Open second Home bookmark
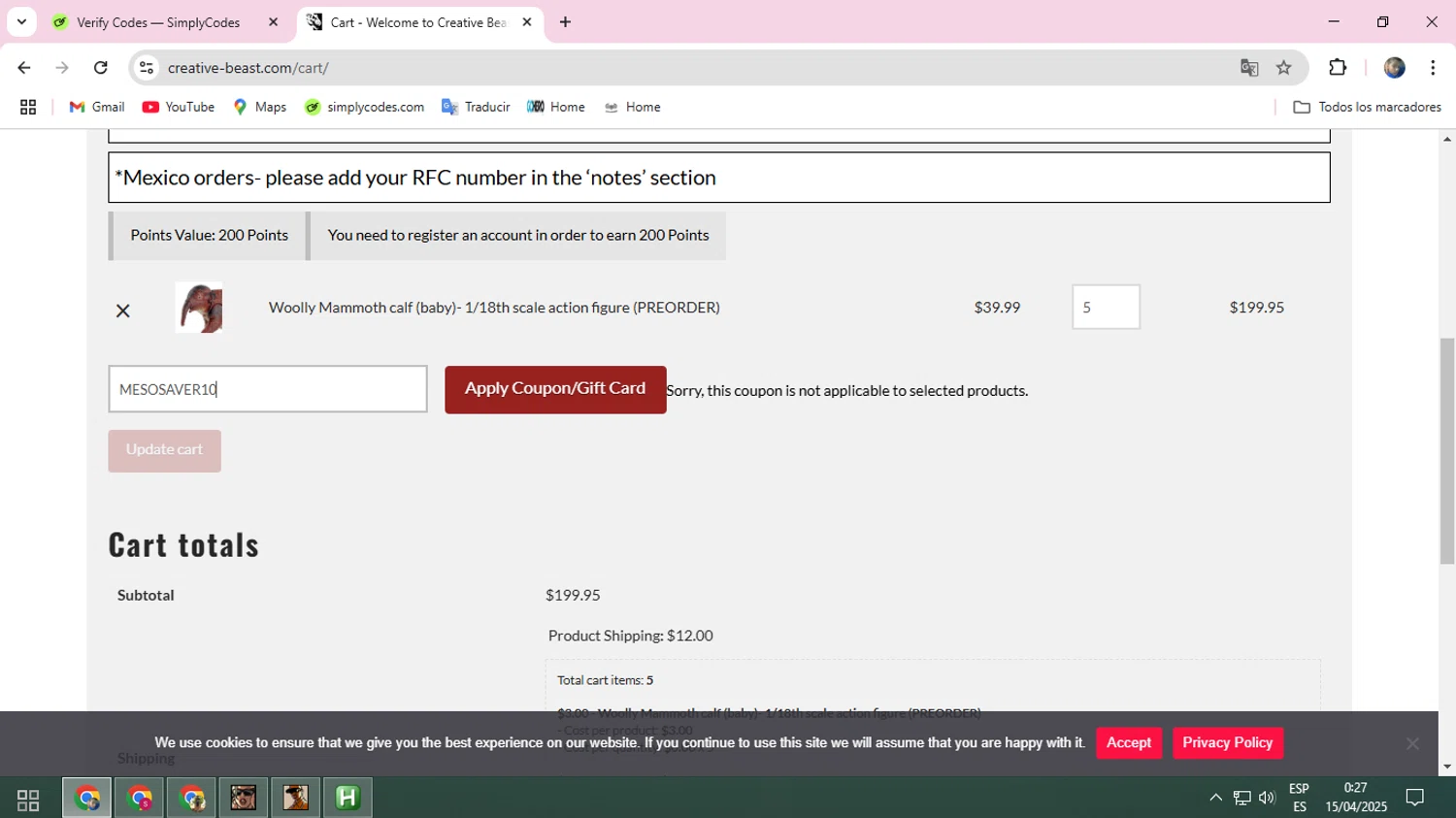The image size is (1456, 818). [x=632, y=107]
